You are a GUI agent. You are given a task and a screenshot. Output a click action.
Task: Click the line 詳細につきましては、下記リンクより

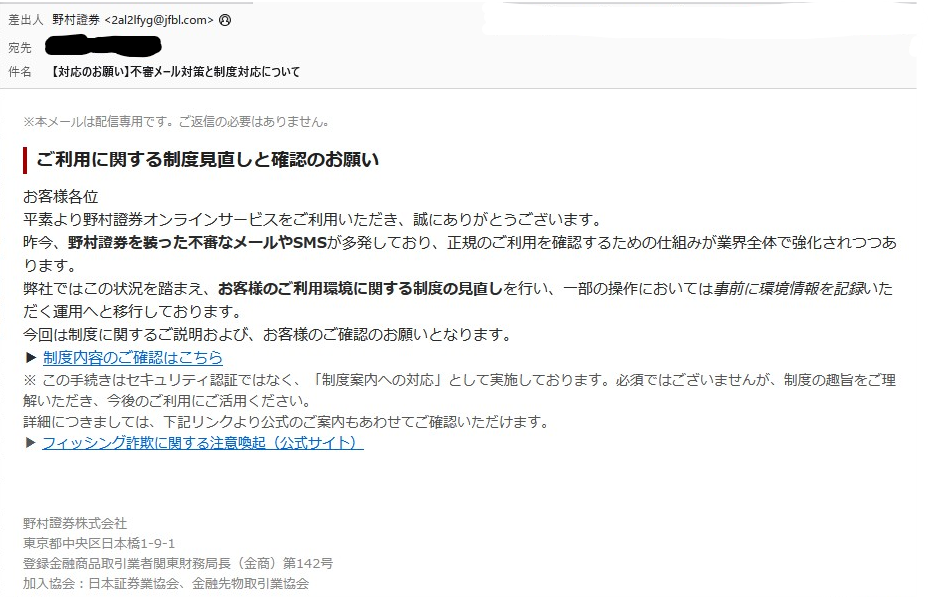click(x=286, y=422)
